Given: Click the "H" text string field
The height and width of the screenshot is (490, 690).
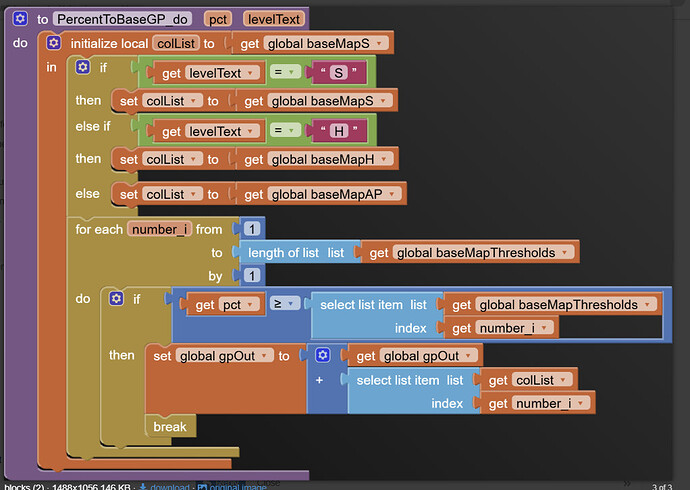Looking at the screenshot, I should pos(340,131).
